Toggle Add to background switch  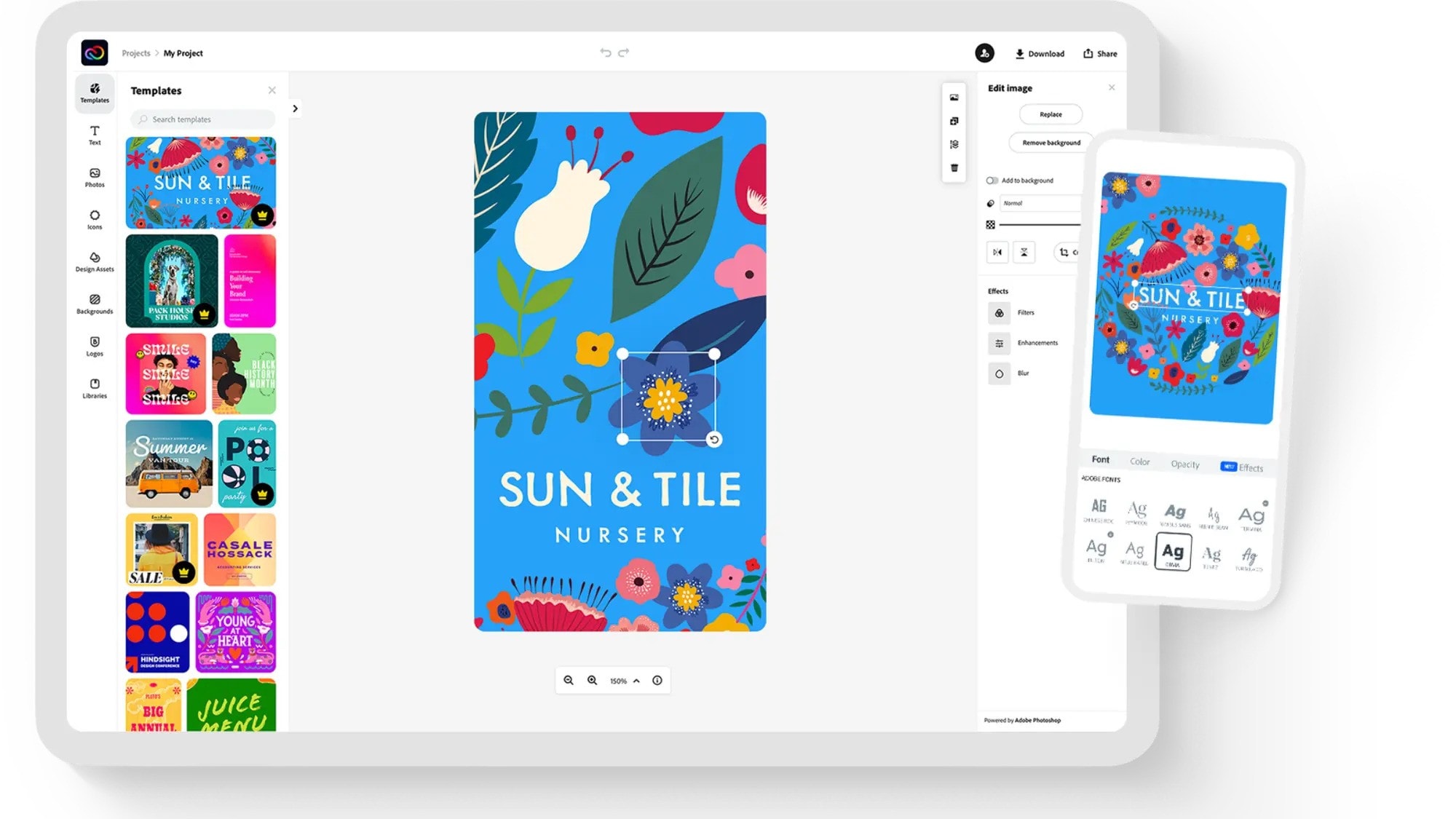pos(991,180)
